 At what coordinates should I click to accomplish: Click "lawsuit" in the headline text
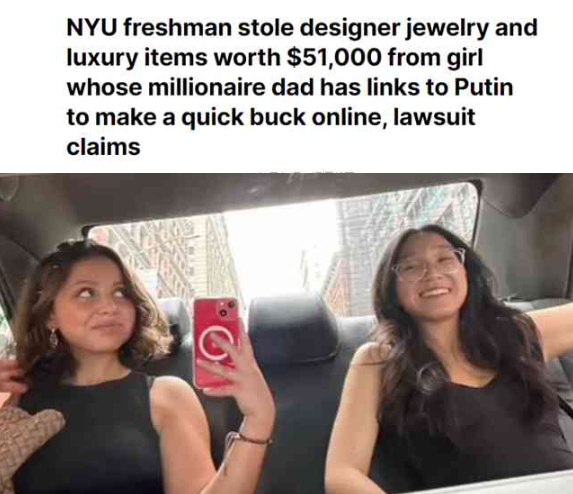pos(434,117)
